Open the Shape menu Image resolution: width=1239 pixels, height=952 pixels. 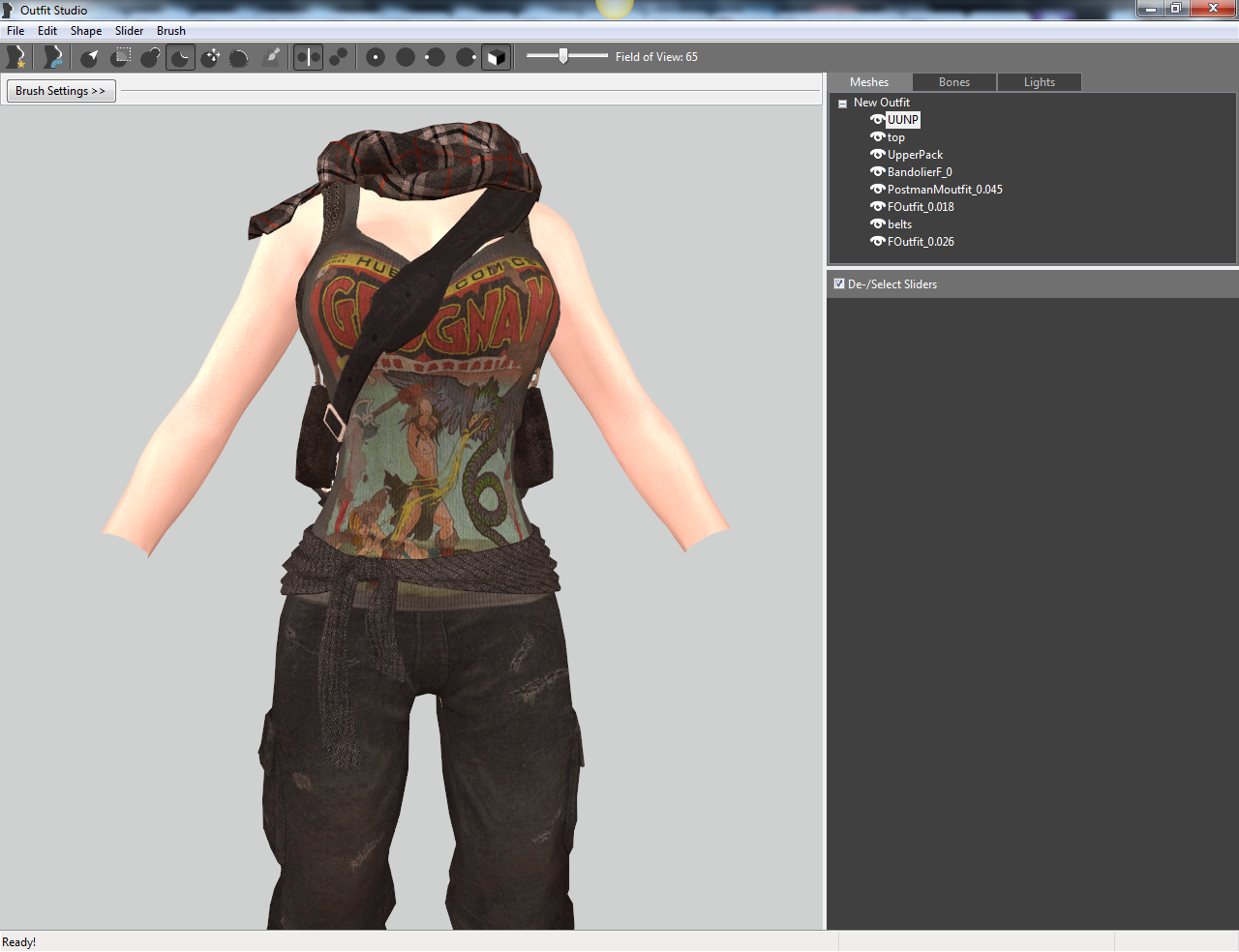coord(86,31)
